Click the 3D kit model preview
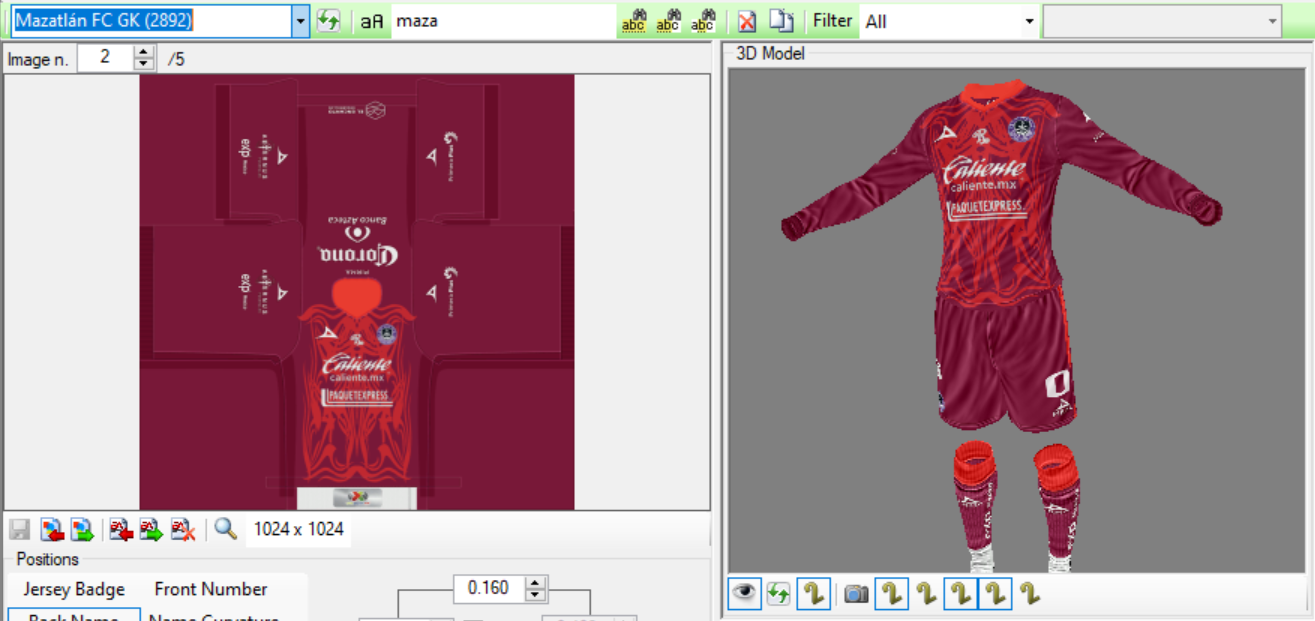The width and height of the screenshot is (1315, 621). pos(1018,320)
